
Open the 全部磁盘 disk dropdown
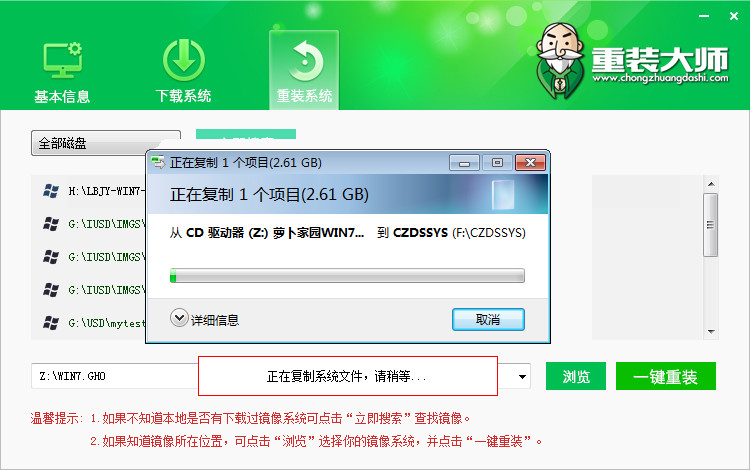pos(106,143)
